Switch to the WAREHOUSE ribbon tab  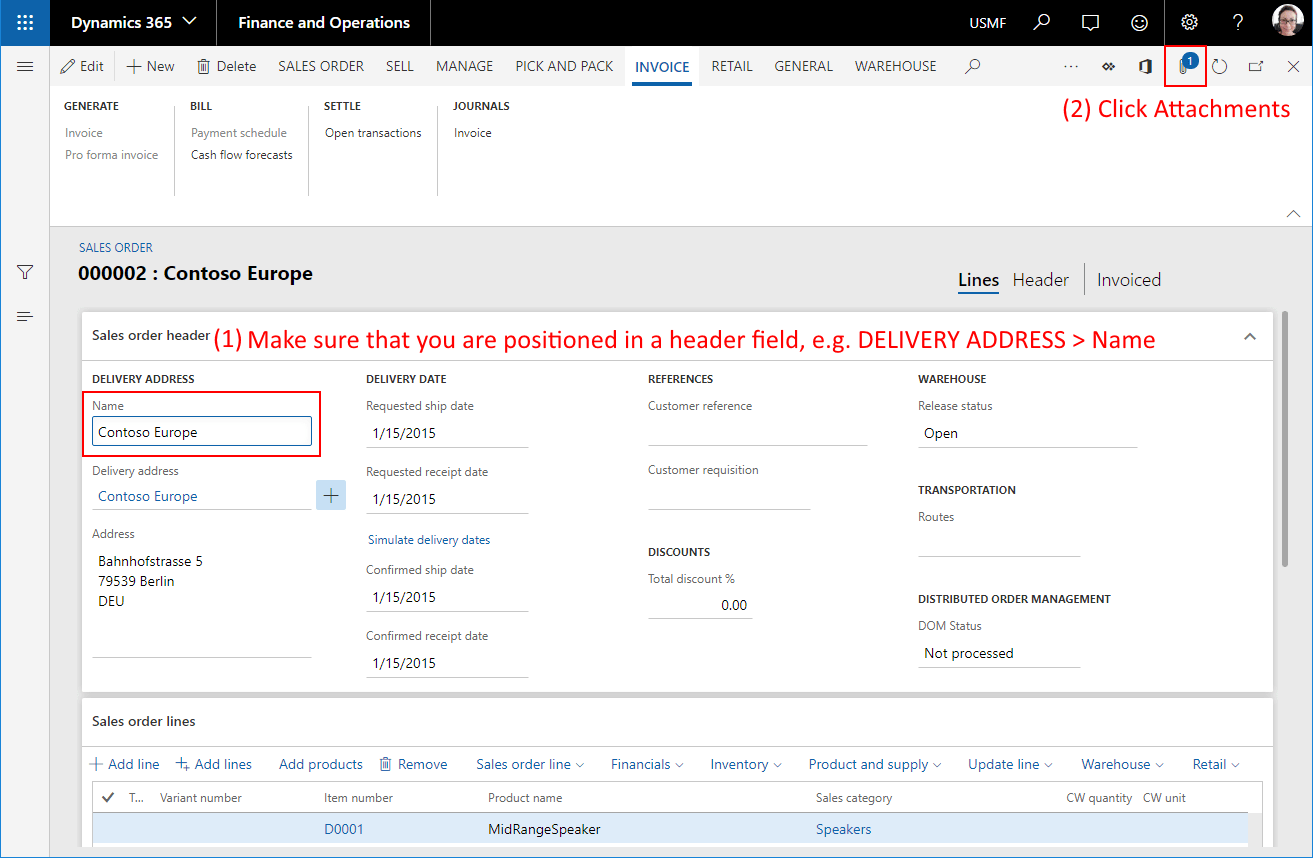click(896, 66)
